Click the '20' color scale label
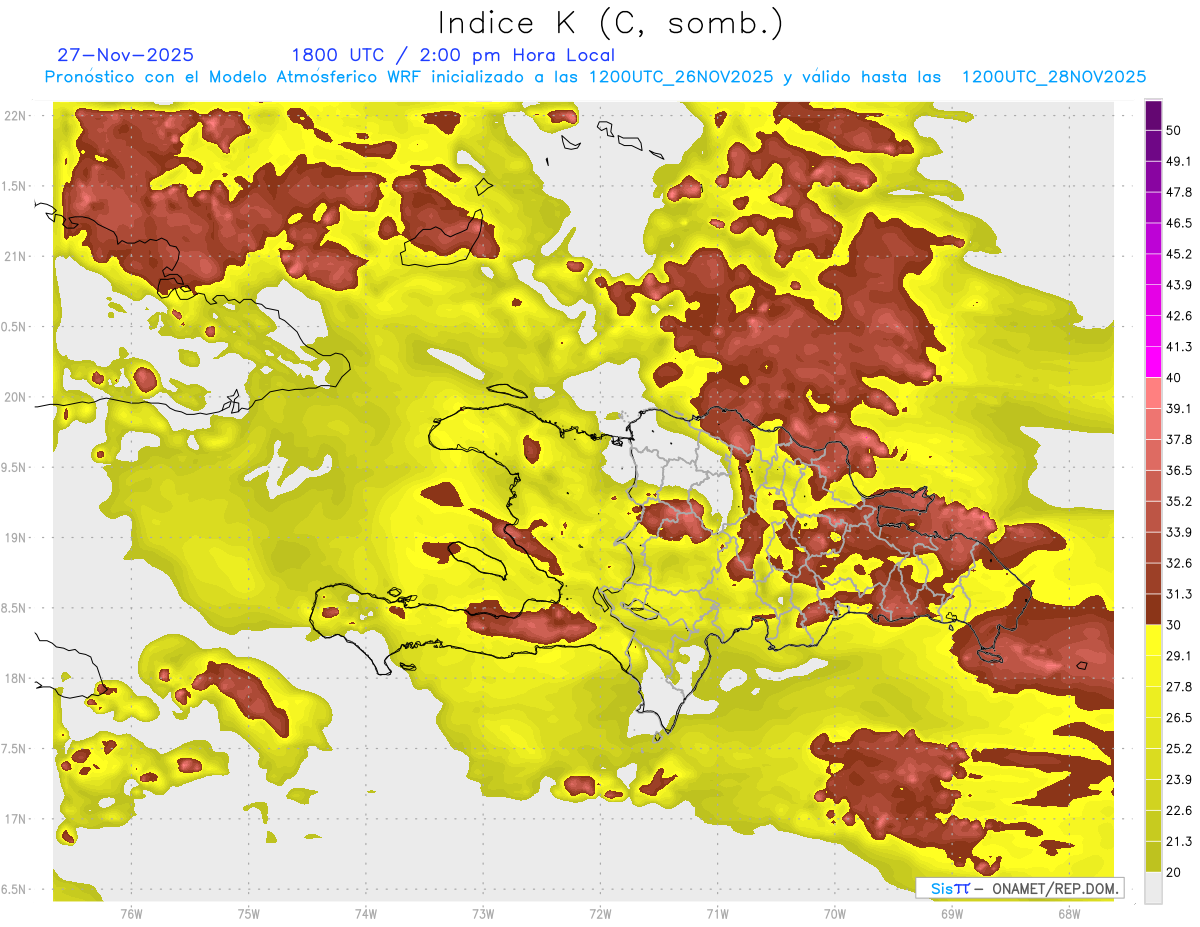Screen dimensions: 1200x927 (1175, 872)
